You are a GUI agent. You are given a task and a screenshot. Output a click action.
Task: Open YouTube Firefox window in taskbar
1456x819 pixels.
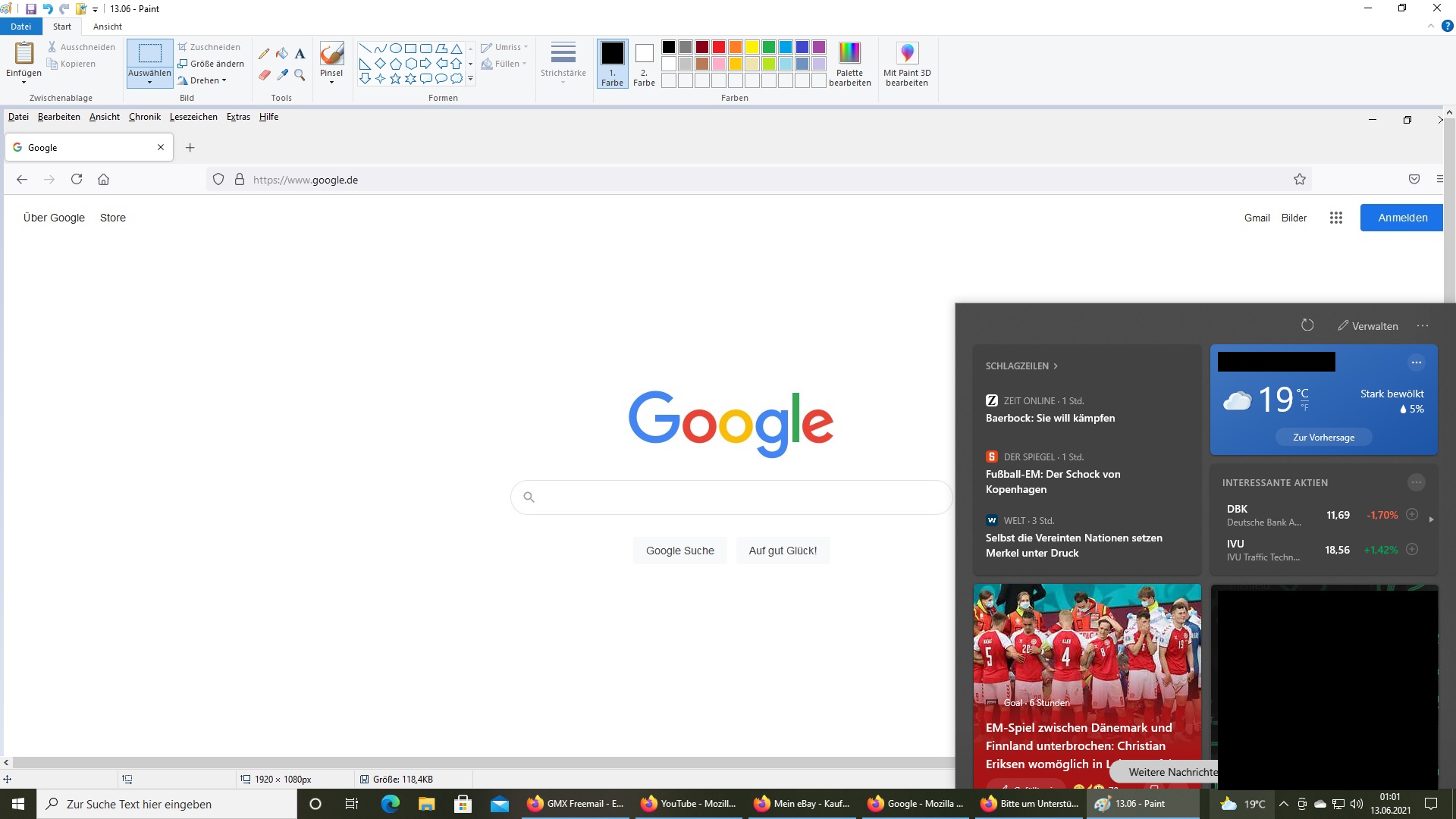click(x=689, y=804)
